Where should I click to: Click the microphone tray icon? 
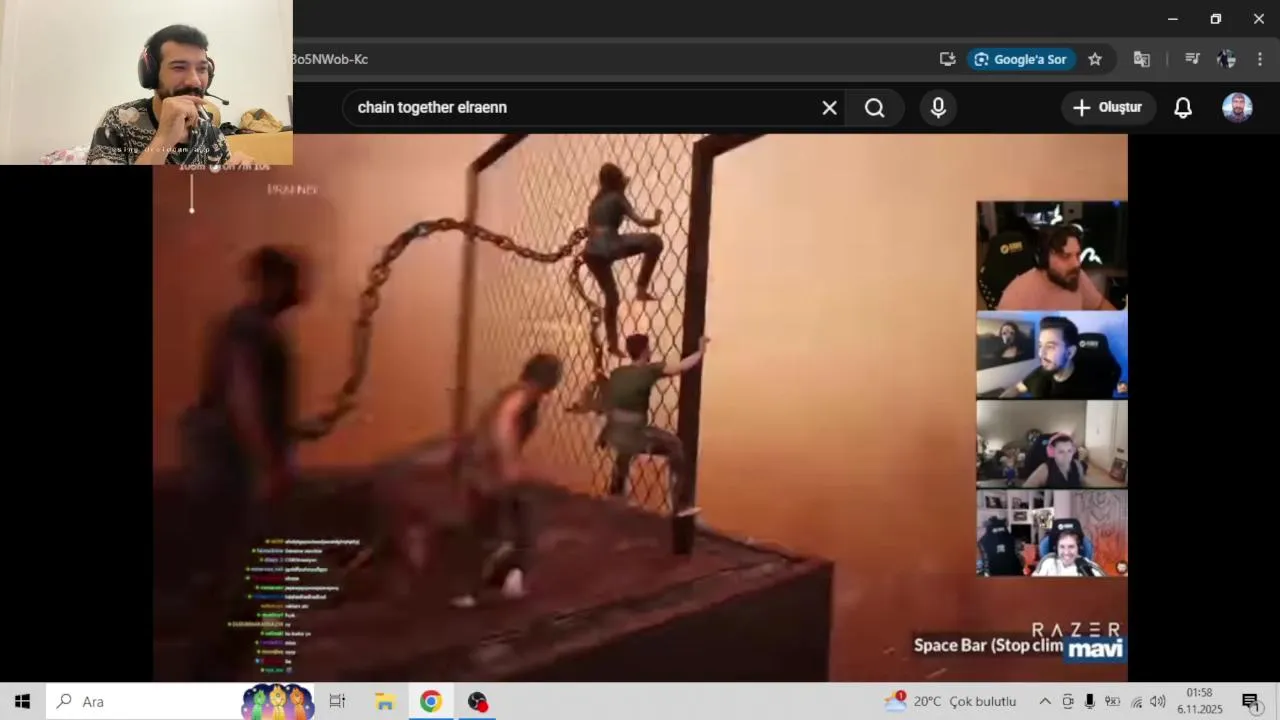[x=1090, y=701]
